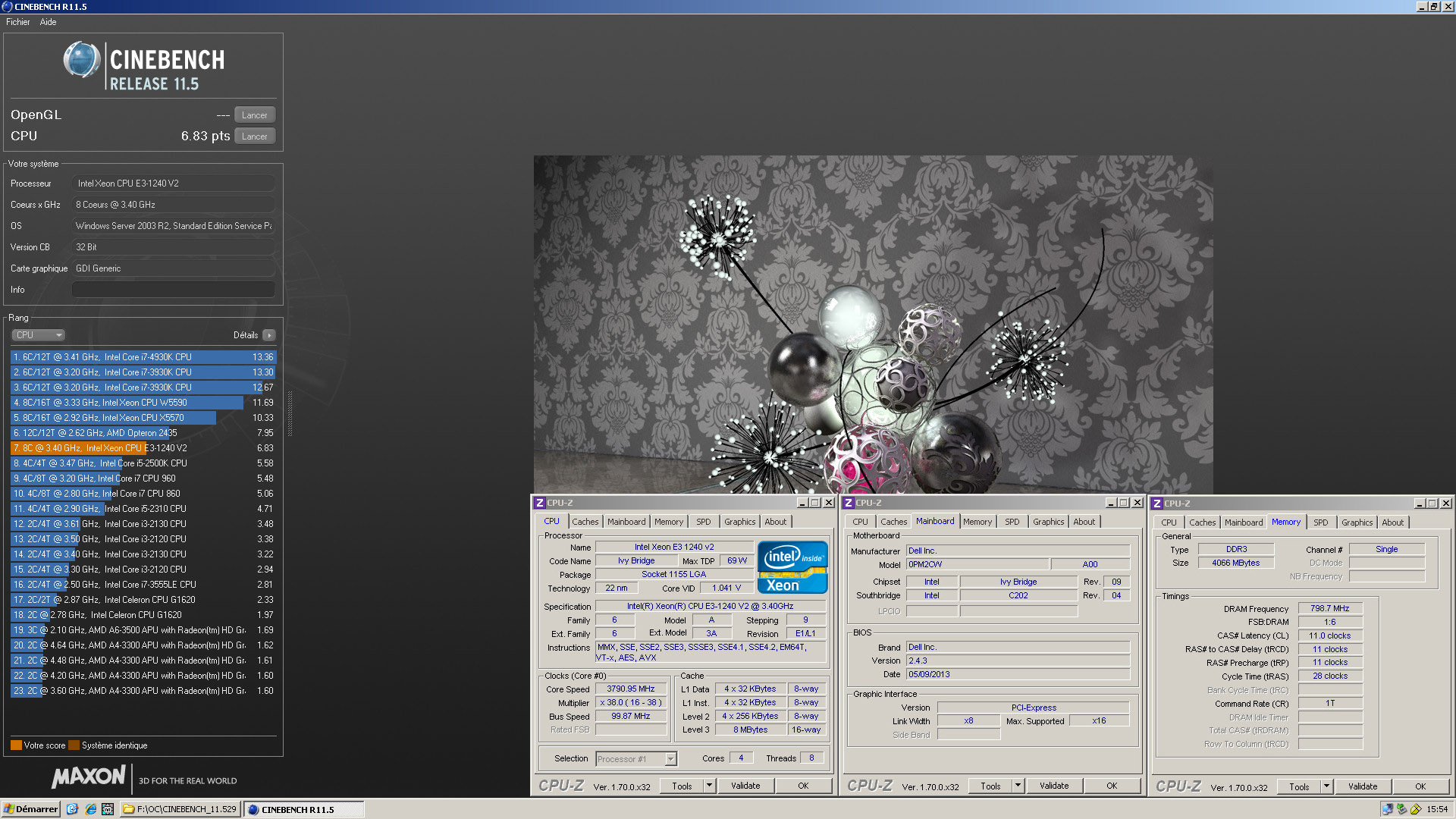
Task: Expand Tools dropdown arrow in Memory CPU-Z window
Action: [x=1327, y=787]
